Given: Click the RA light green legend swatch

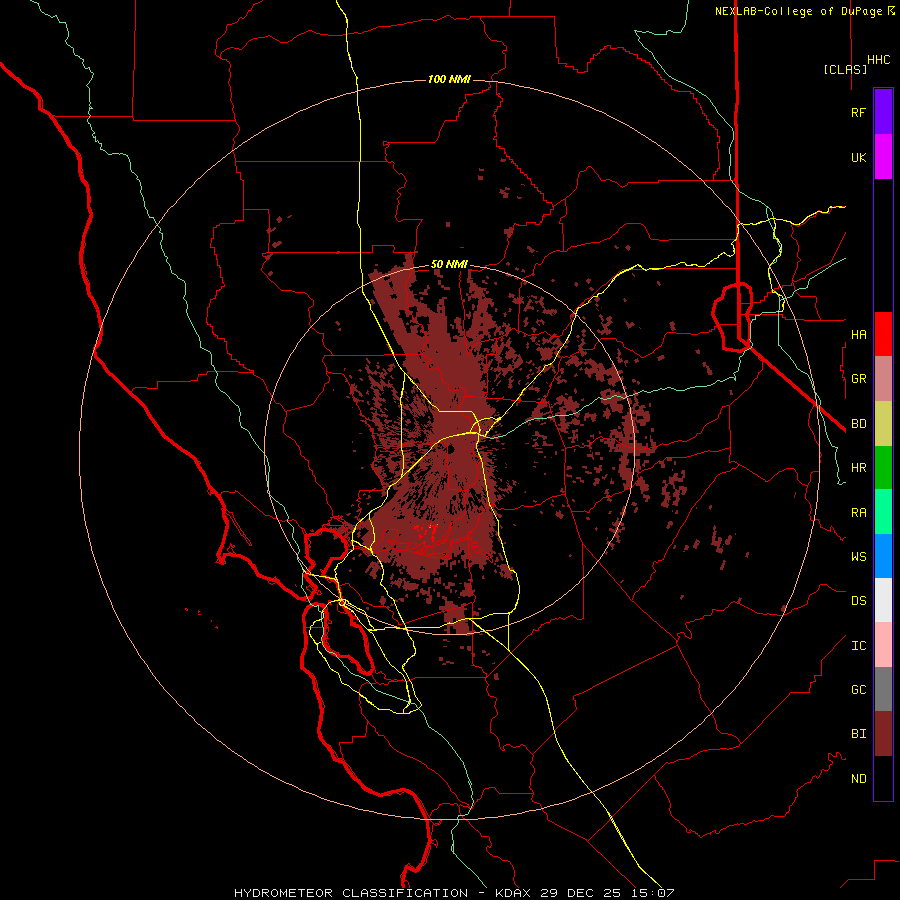Looking at the screenshot, I should (x=883, y=512).
